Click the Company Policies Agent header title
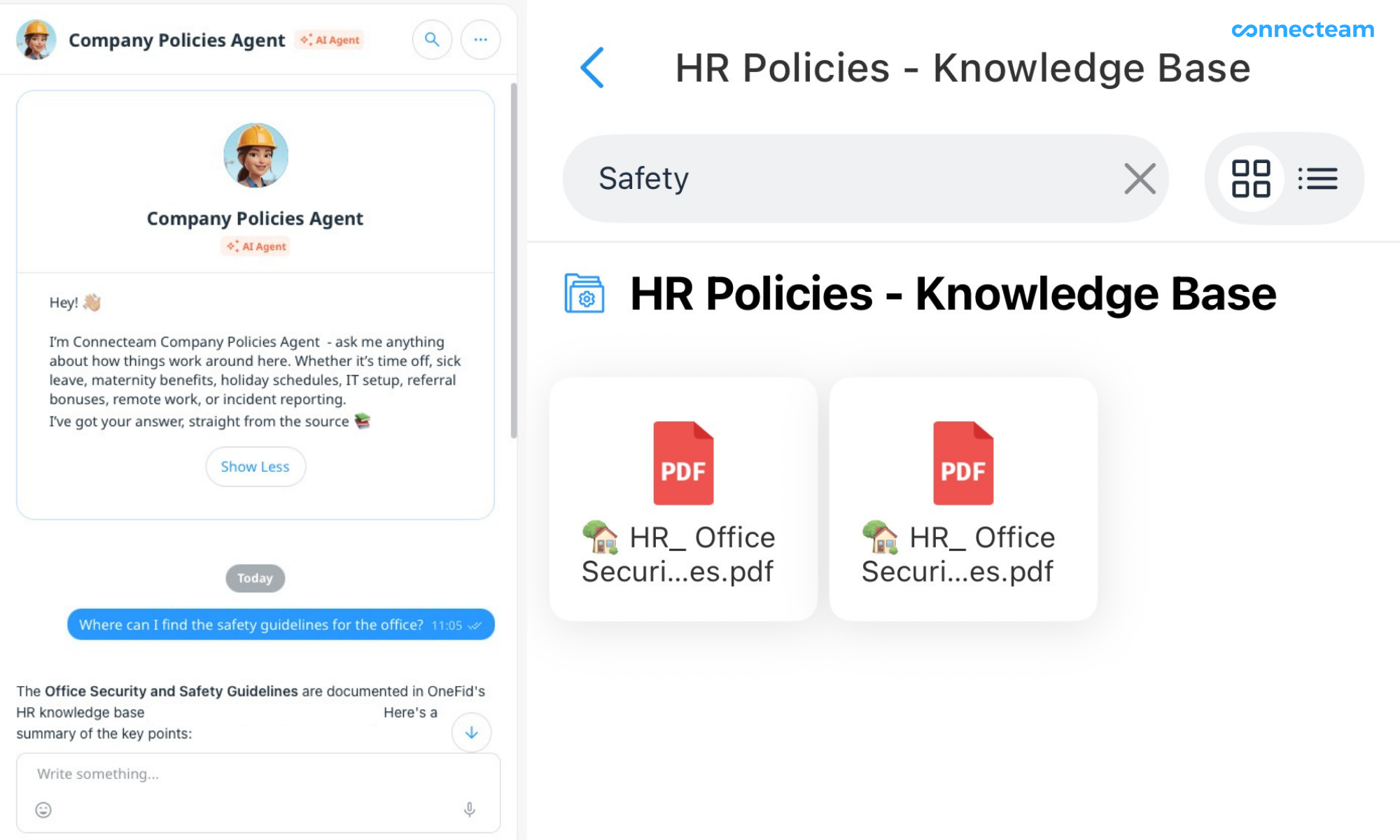The image size is (1400, 840). click(177, 40)
